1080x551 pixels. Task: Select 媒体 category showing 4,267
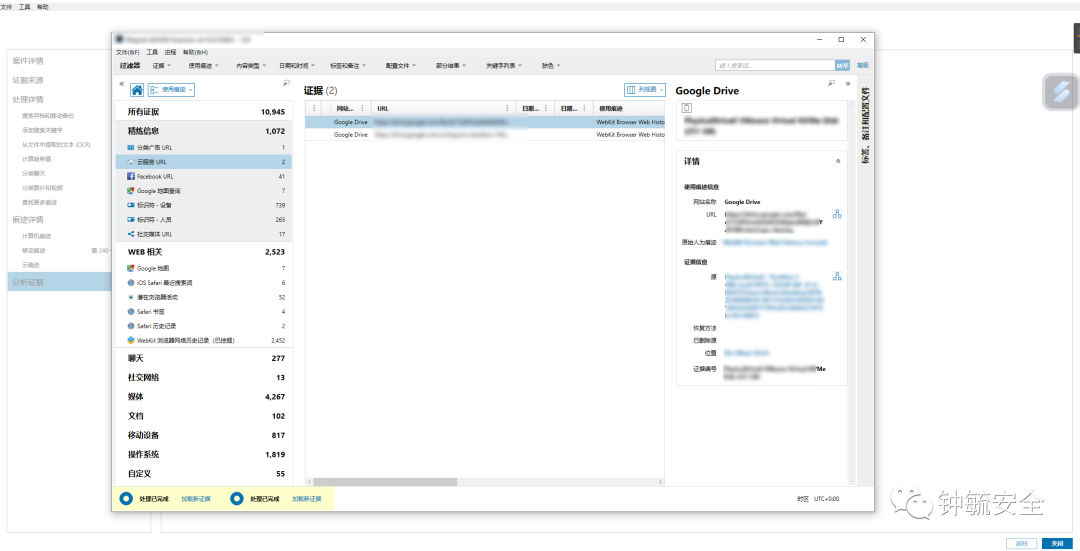(205, 397)
